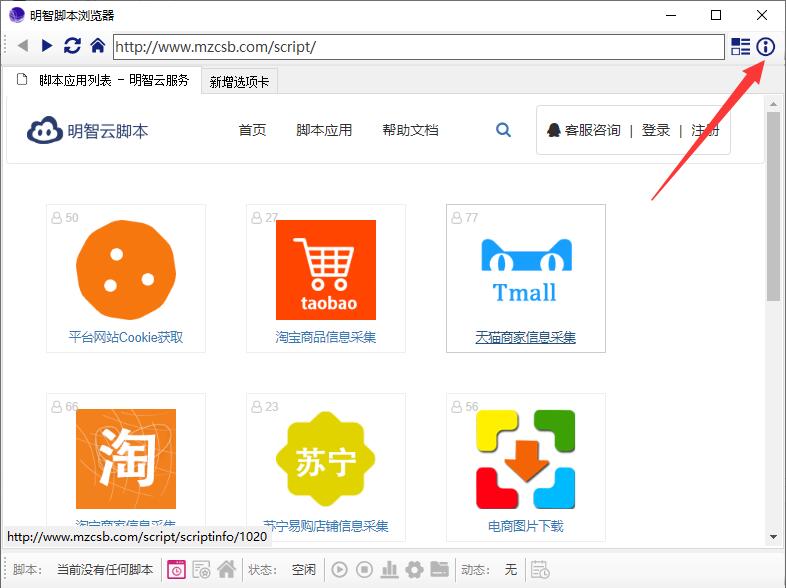
Task: Open the log history icon at status bar end
Action: (540, 569)
